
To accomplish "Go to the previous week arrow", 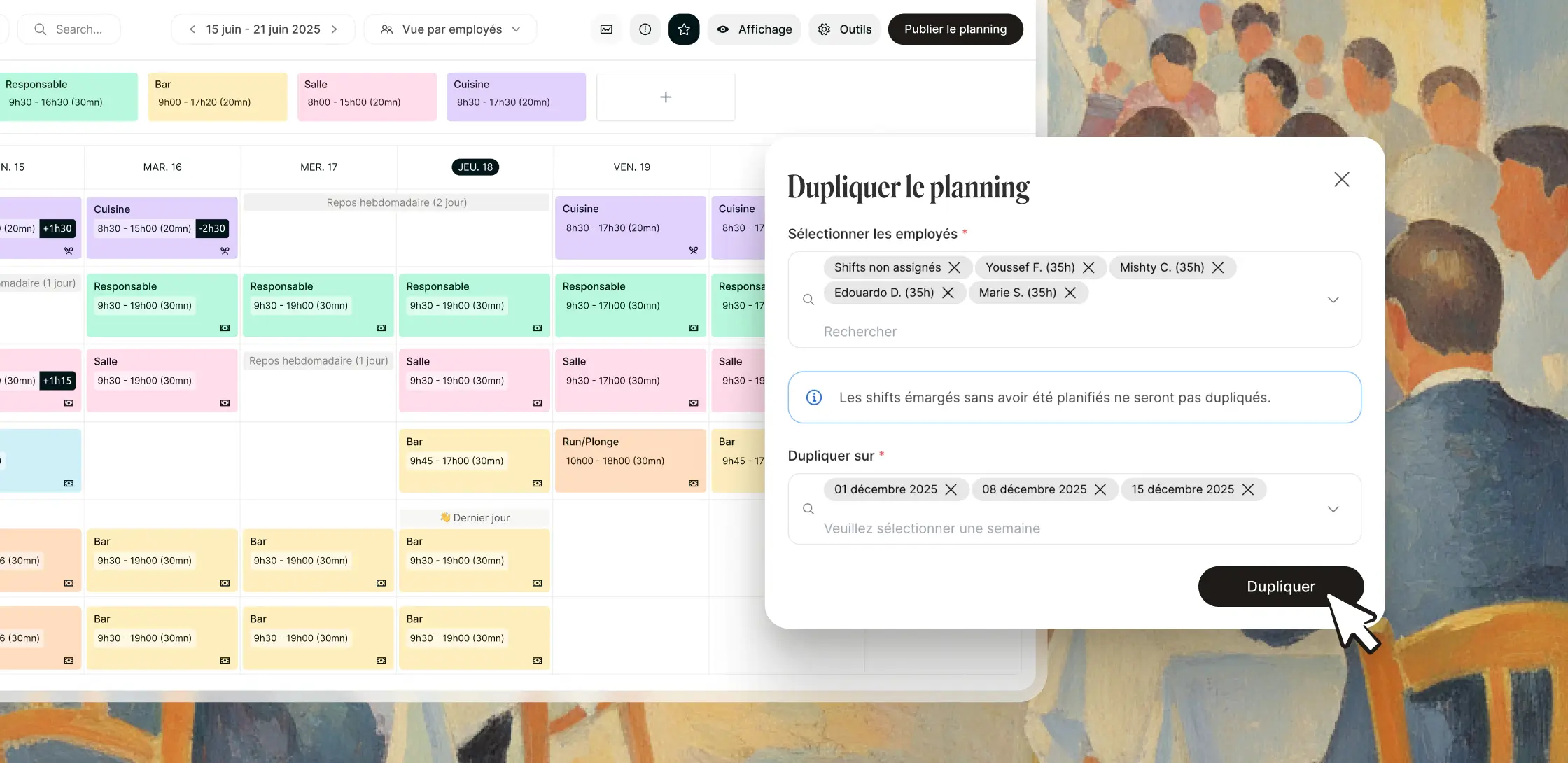I will coord(192,29).
